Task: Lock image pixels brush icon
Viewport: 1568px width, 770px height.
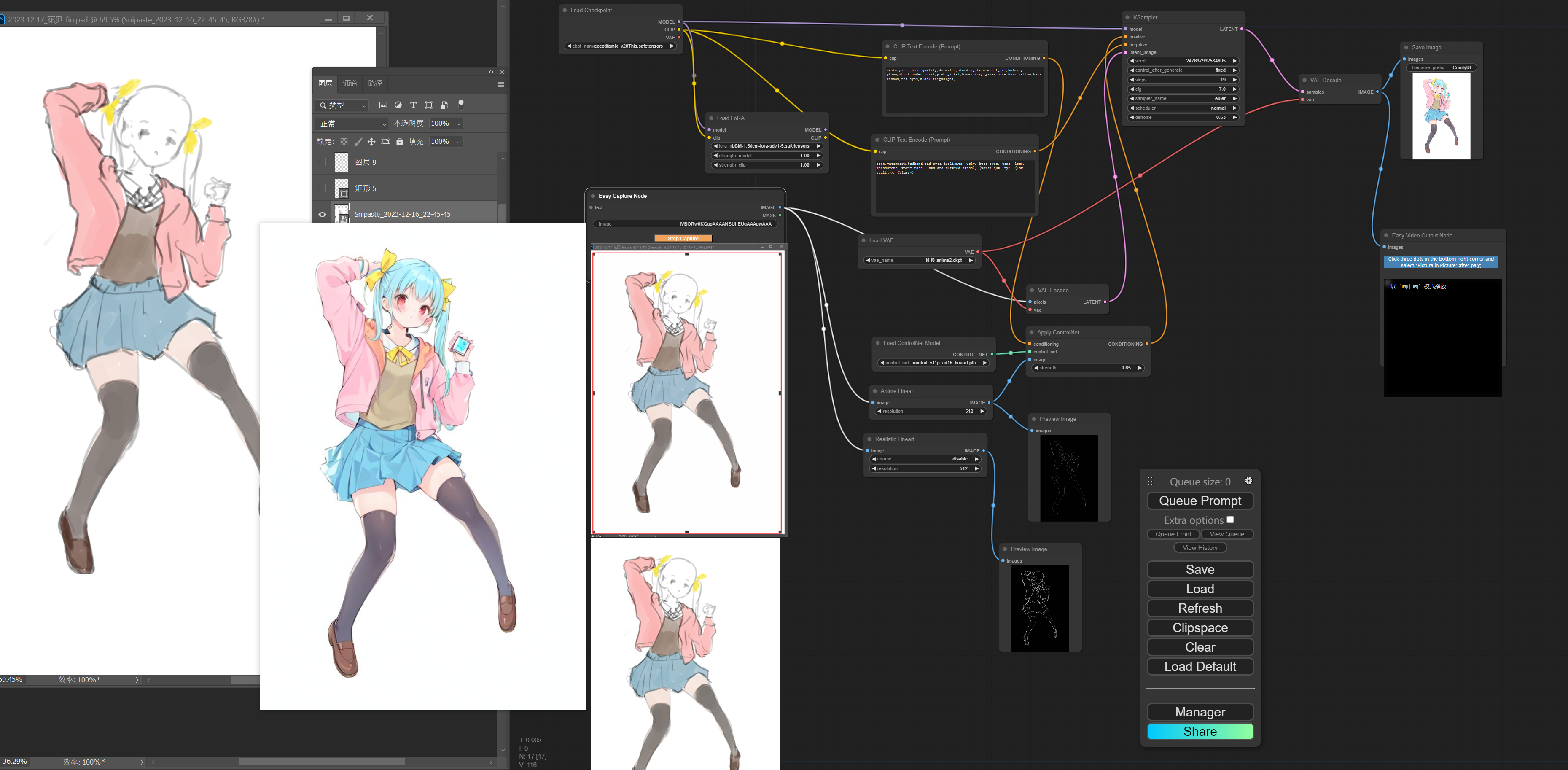Action: [358, 142]
